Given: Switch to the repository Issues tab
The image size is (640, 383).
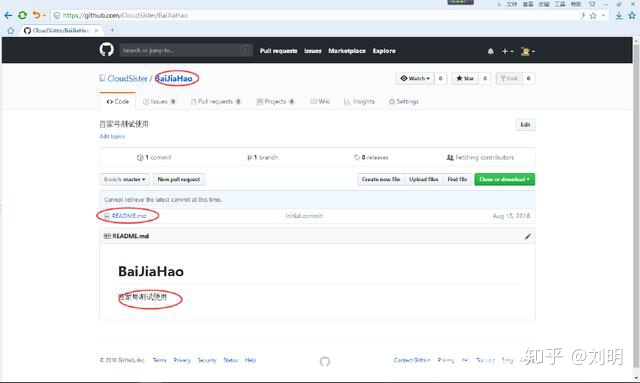Looking at the screenshot, I should click(x=159, y=102).
